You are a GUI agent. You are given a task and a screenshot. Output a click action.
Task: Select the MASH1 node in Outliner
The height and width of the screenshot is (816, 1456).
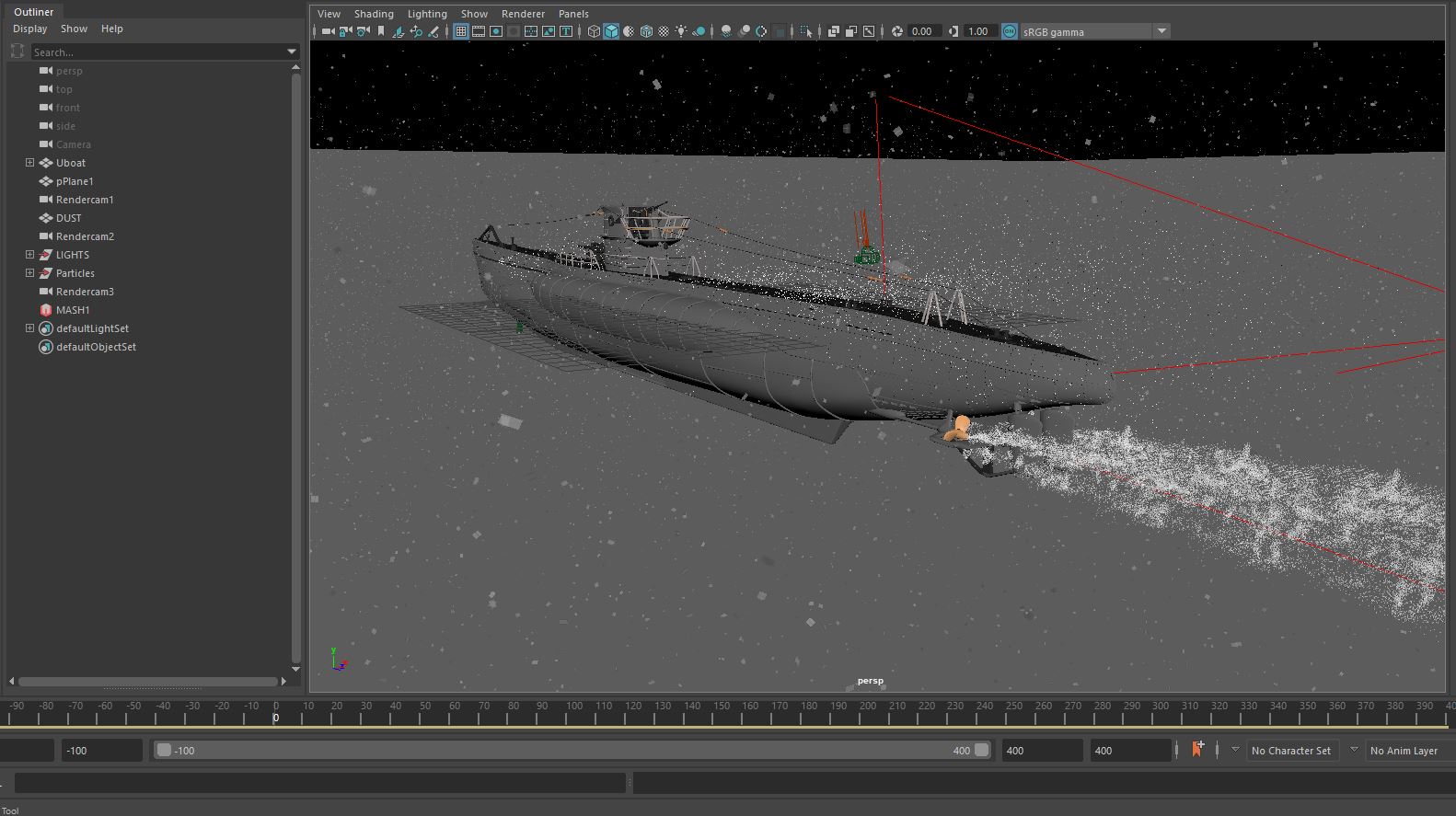[73, 310]
